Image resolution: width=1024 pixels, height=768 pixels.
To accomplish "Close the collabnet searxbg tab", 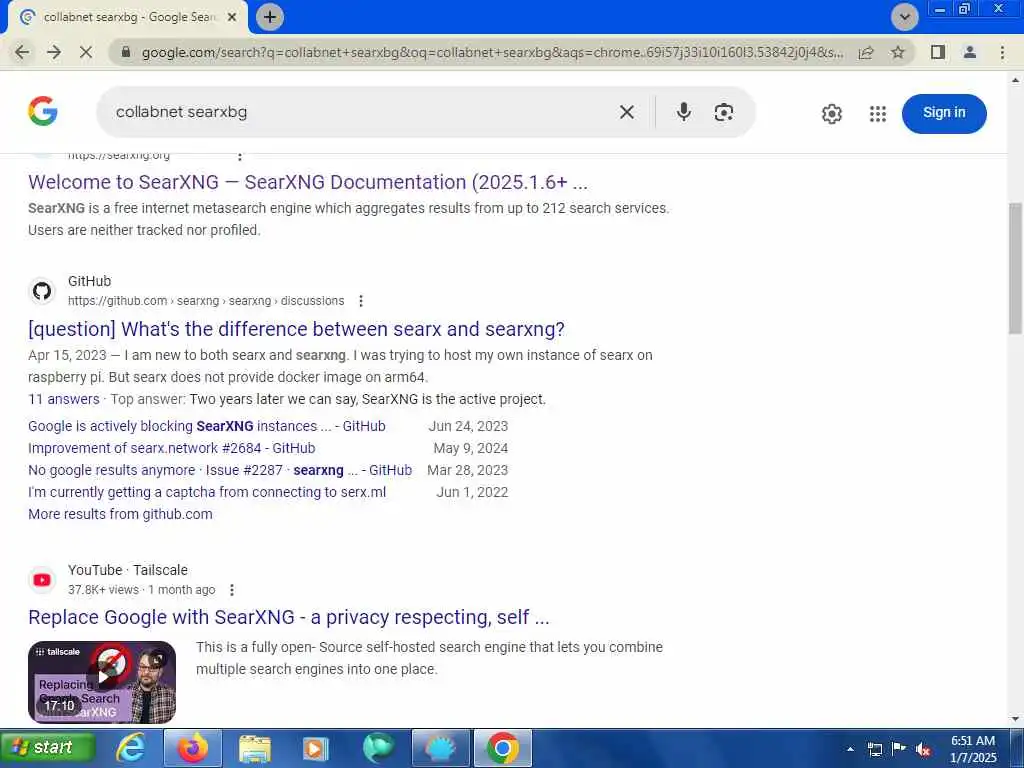I will (x=232, y=18).
